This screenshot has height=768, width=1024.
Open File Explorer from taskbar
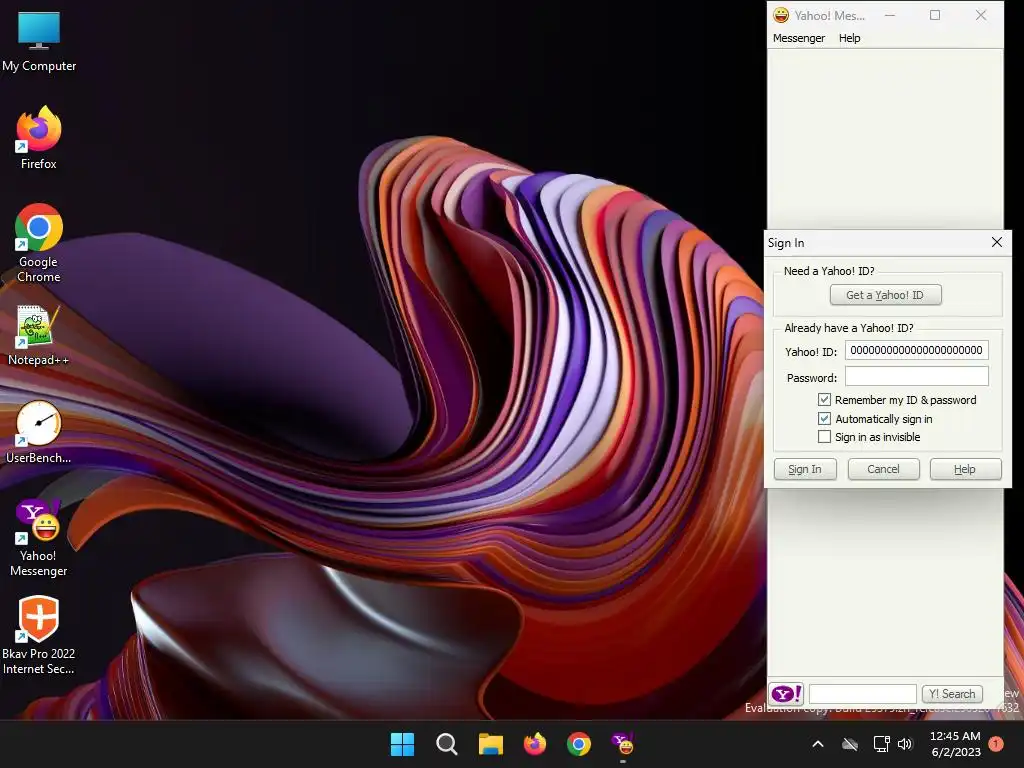490,744
